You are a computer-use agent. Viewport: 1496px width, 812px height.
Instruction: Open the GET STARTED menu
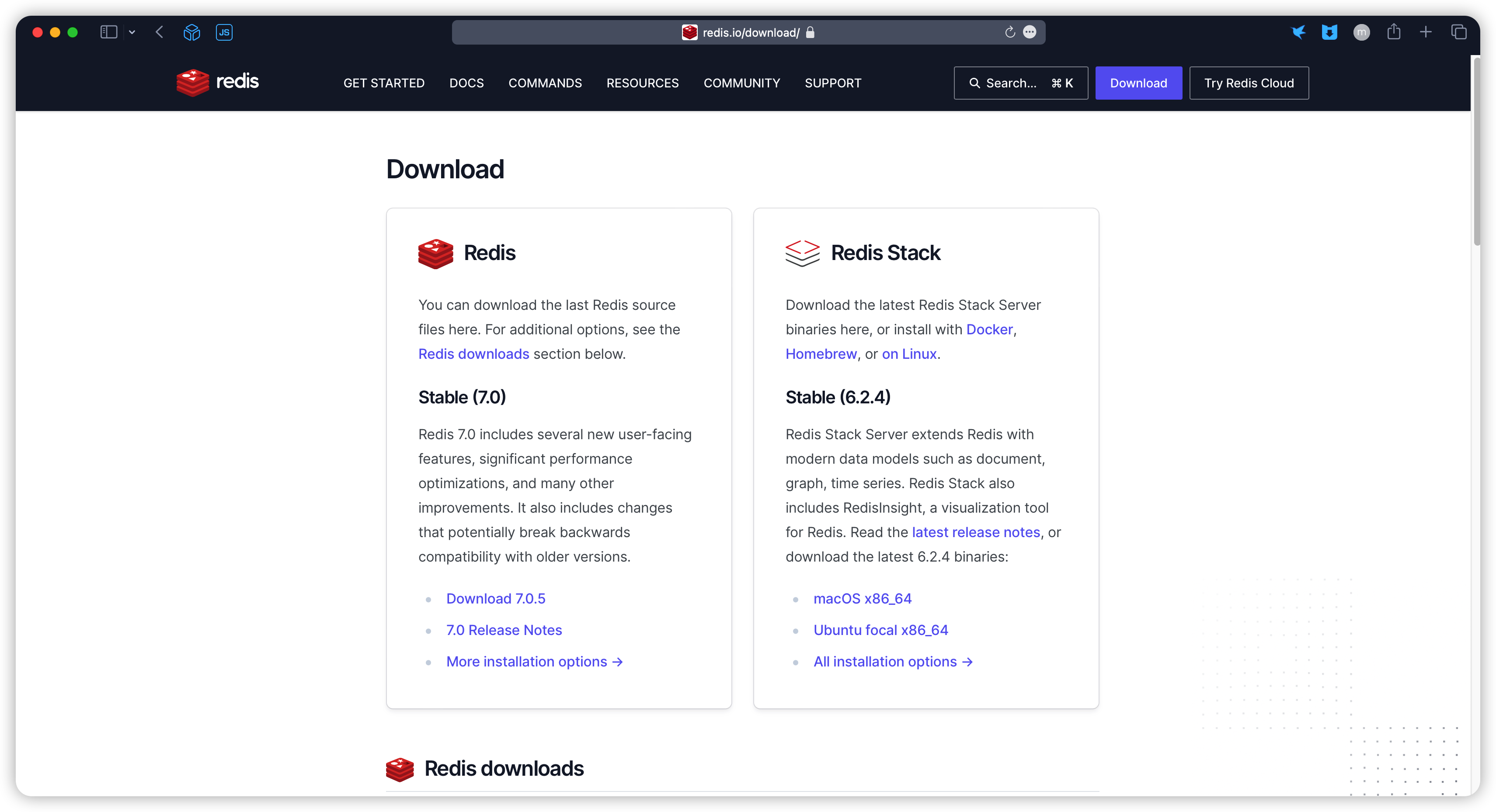(384, 83)
